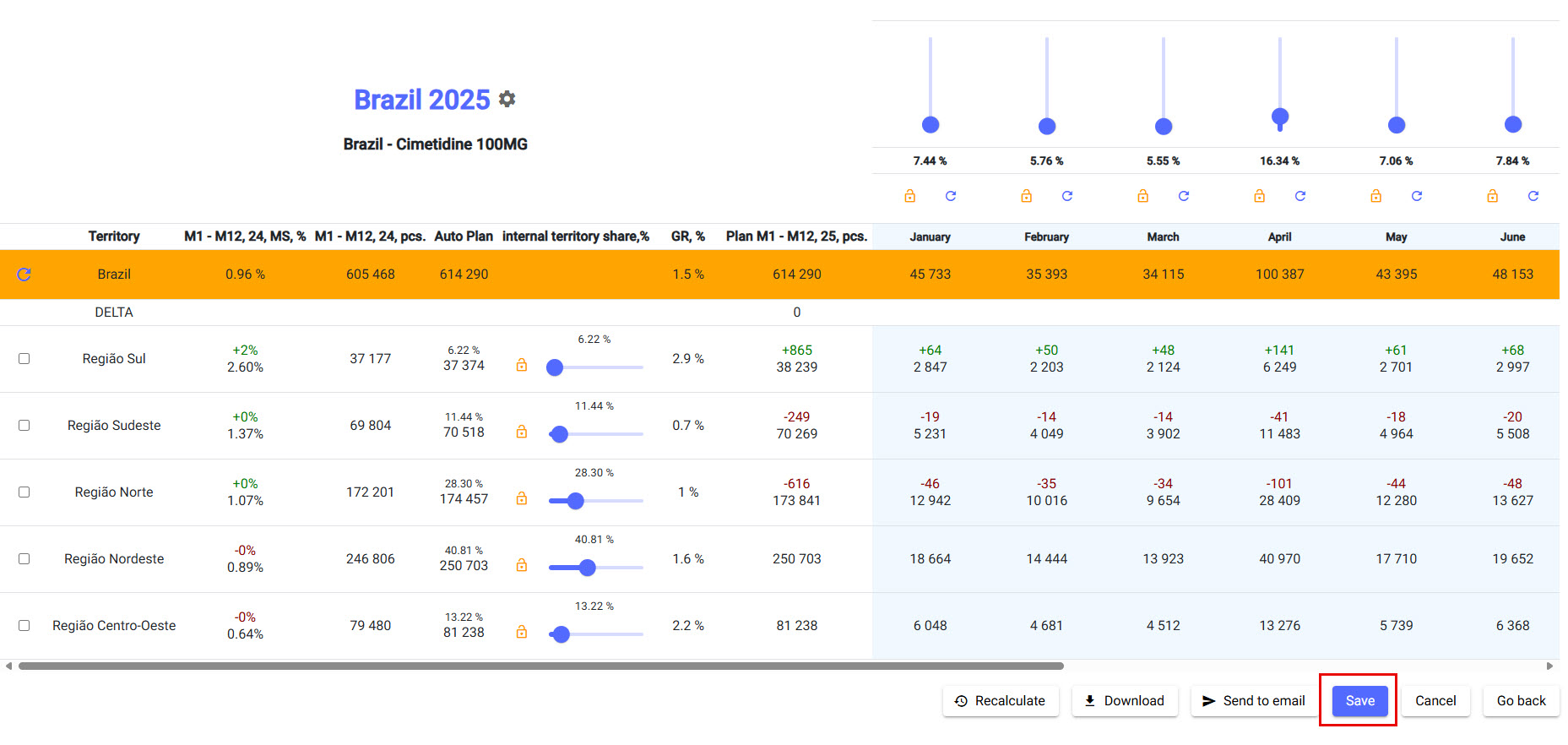Check the Região Sul checkbox
The image size is (1568, 745).
[x=24, y=359]
